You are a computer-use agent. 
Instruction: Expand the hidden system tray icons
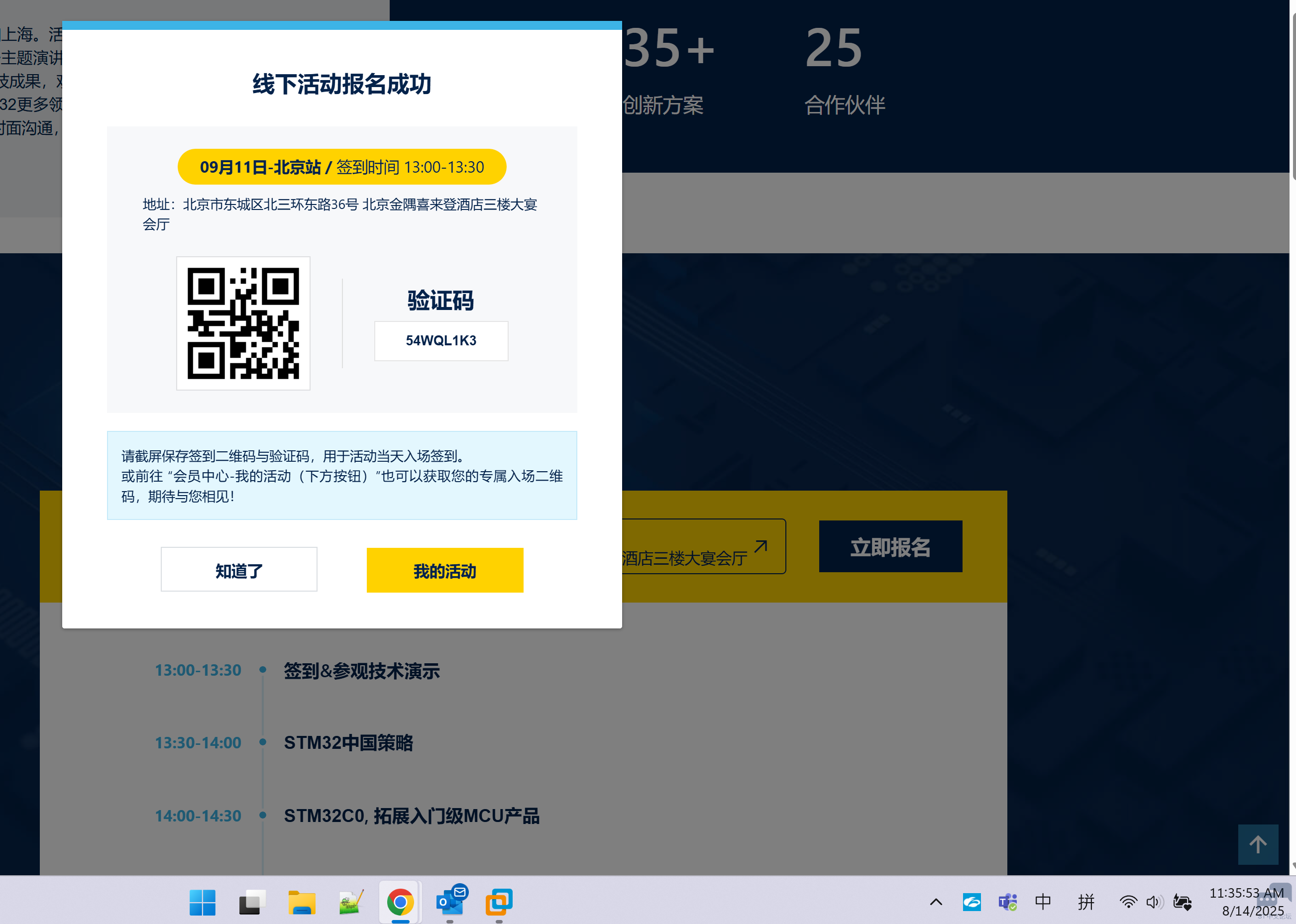click(x=936, y=902)
